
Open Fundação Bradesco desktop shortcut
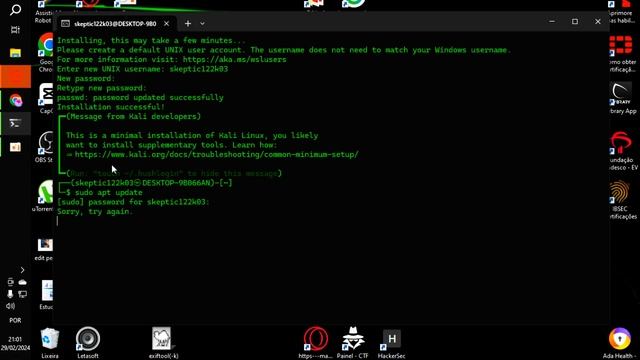click(x=623, y=151)
